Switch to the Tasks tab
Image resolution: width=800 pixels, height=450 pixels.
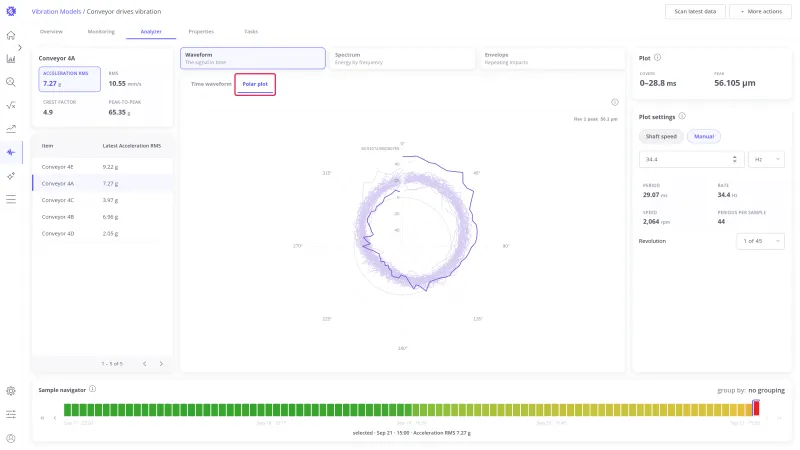coord(251,32)
